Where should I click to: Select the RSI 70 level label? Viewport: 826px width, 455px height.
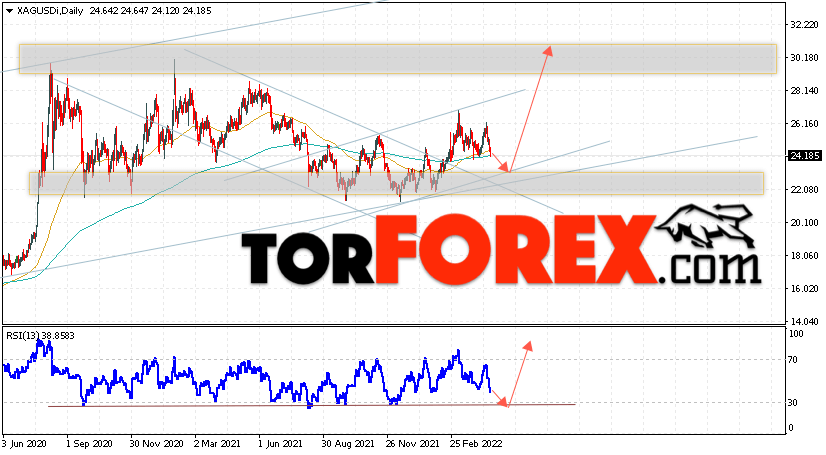(793, 360)
